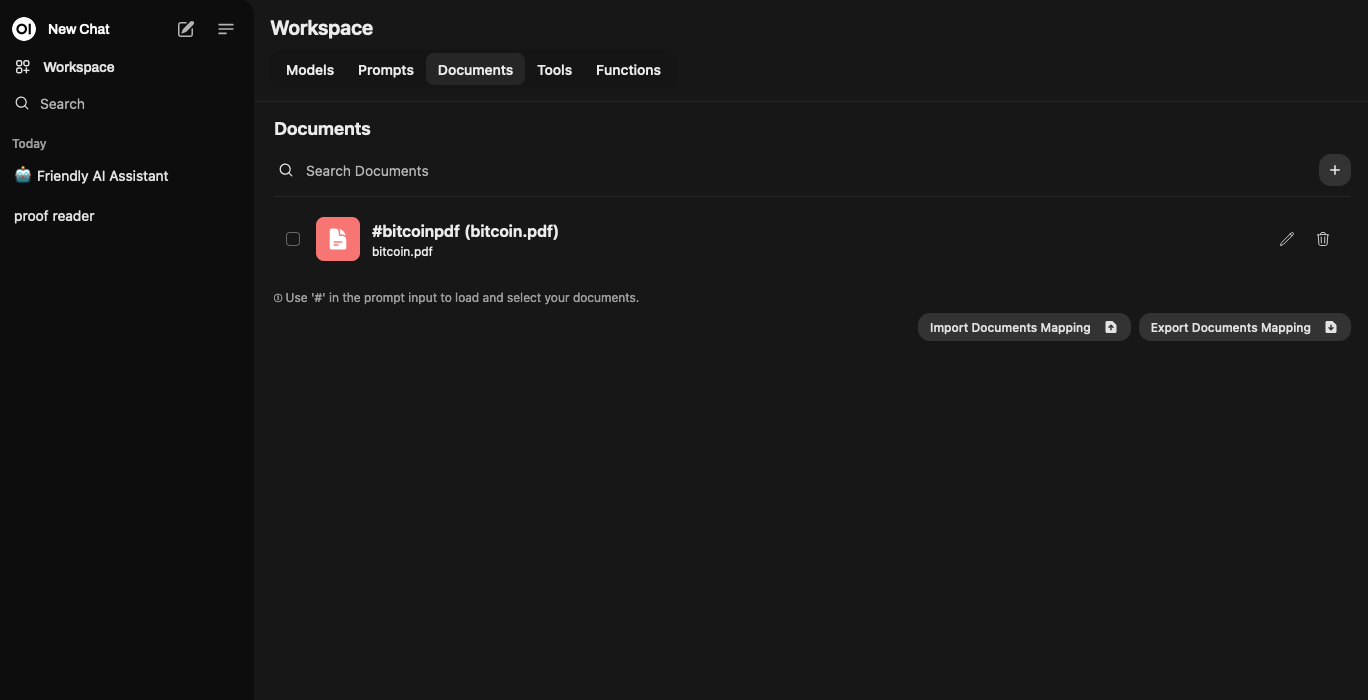This screenshot has height=700, width=1368.
Task: Click the Workspace page title
Action: tap(321, 28)
